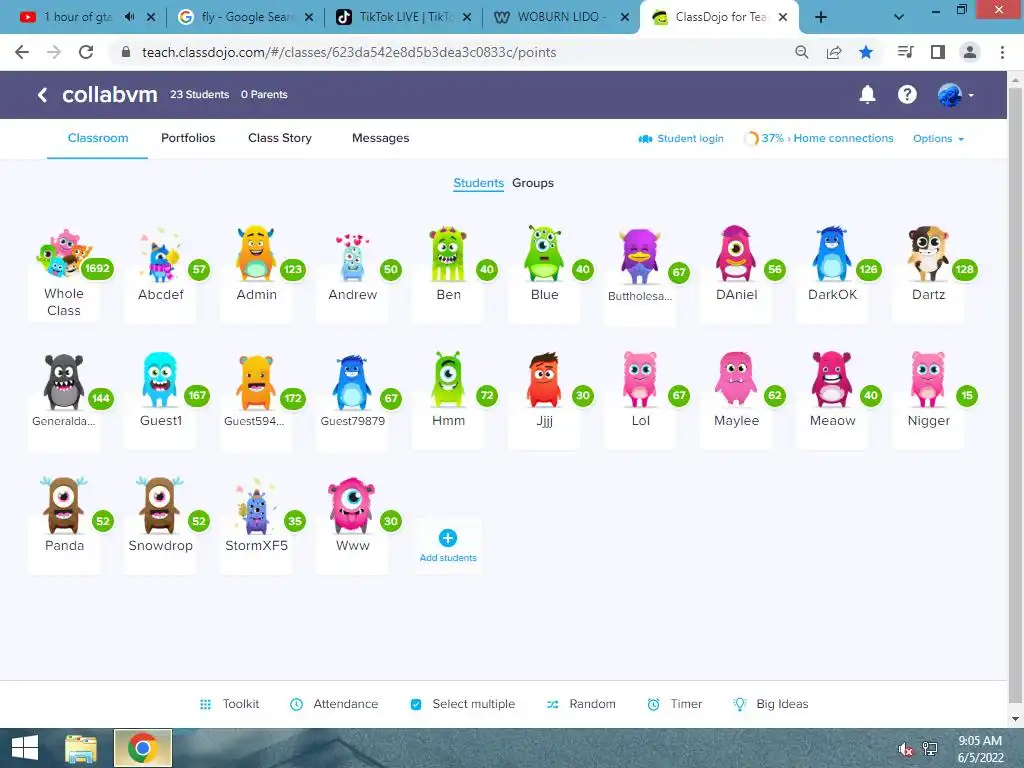Select the Guest79879 blue monster avatar
The height and width of the screenshot is (768, 1024).
pyautogui.click(x=352, y=382)
